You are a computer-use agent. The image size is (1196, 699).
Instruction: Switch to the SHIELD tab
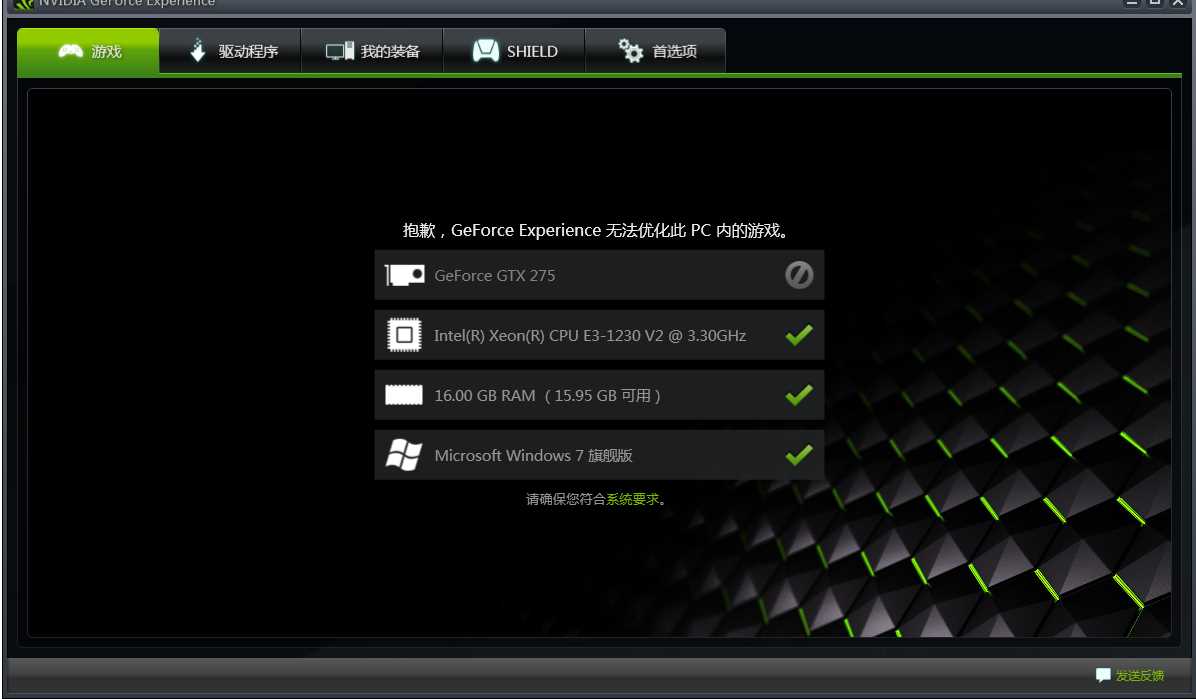coord(514,51)
